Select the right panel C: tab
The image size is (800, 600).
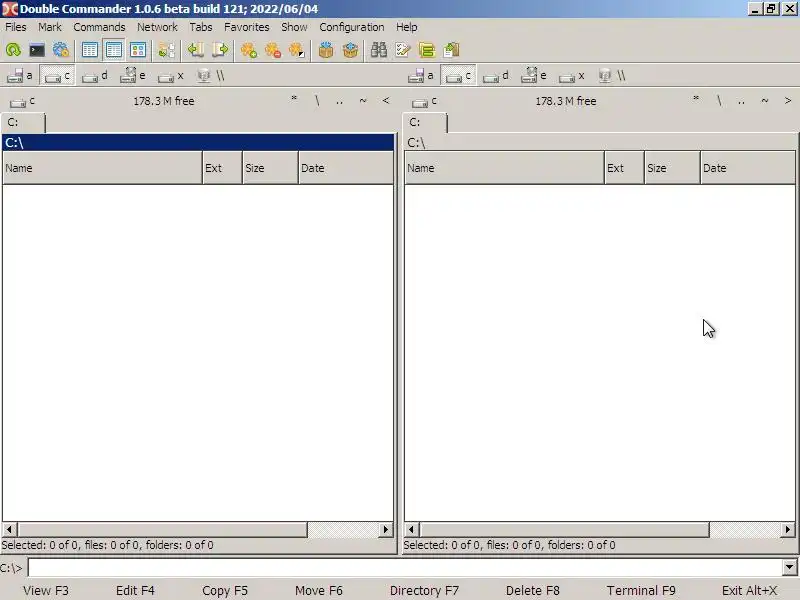tap(425, 123)
